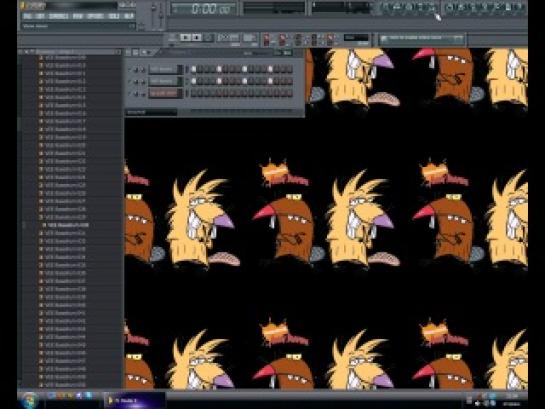Click the step sequencer horizontal scrollbar
545x409 pixels.
coord(242,112)
